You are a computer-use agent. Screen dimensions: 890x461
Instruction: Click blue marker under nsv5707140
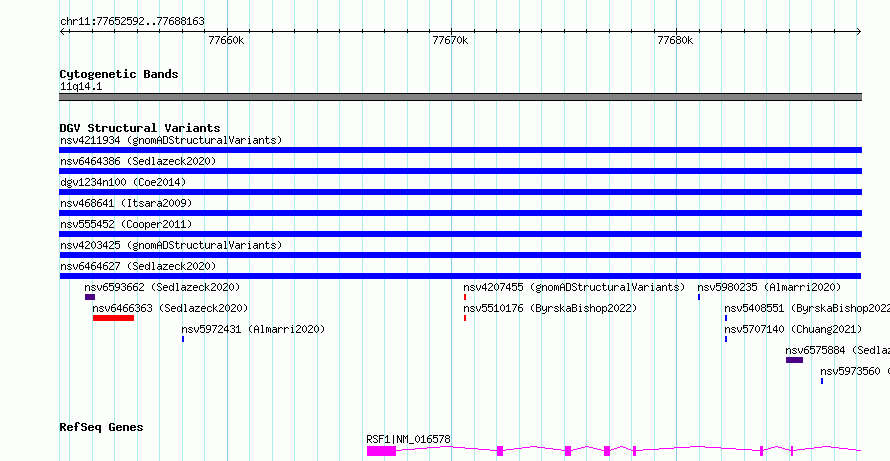726,339
